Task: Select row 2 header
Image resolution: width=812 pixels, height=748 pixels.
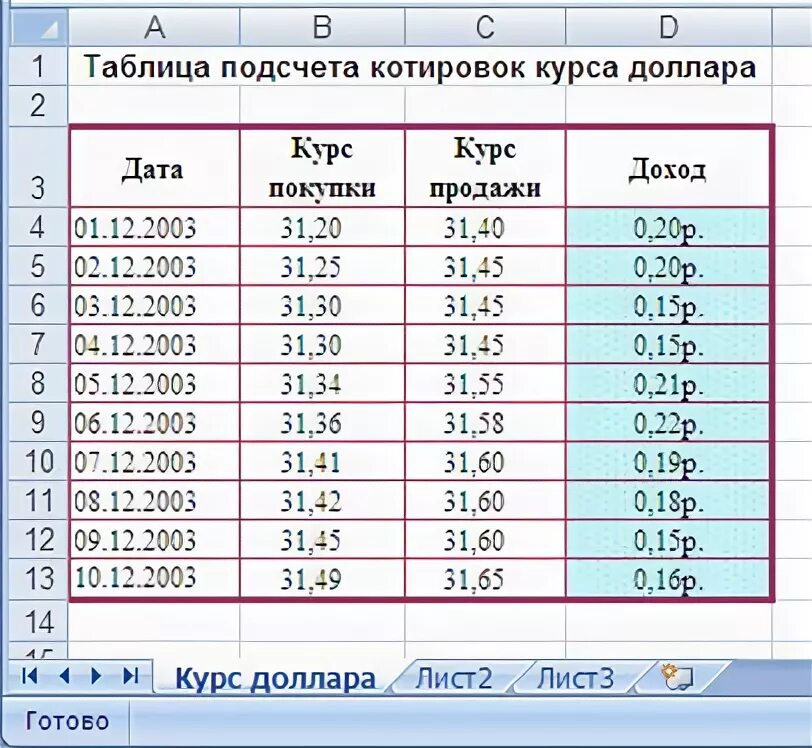Action: tap(38, 106)
